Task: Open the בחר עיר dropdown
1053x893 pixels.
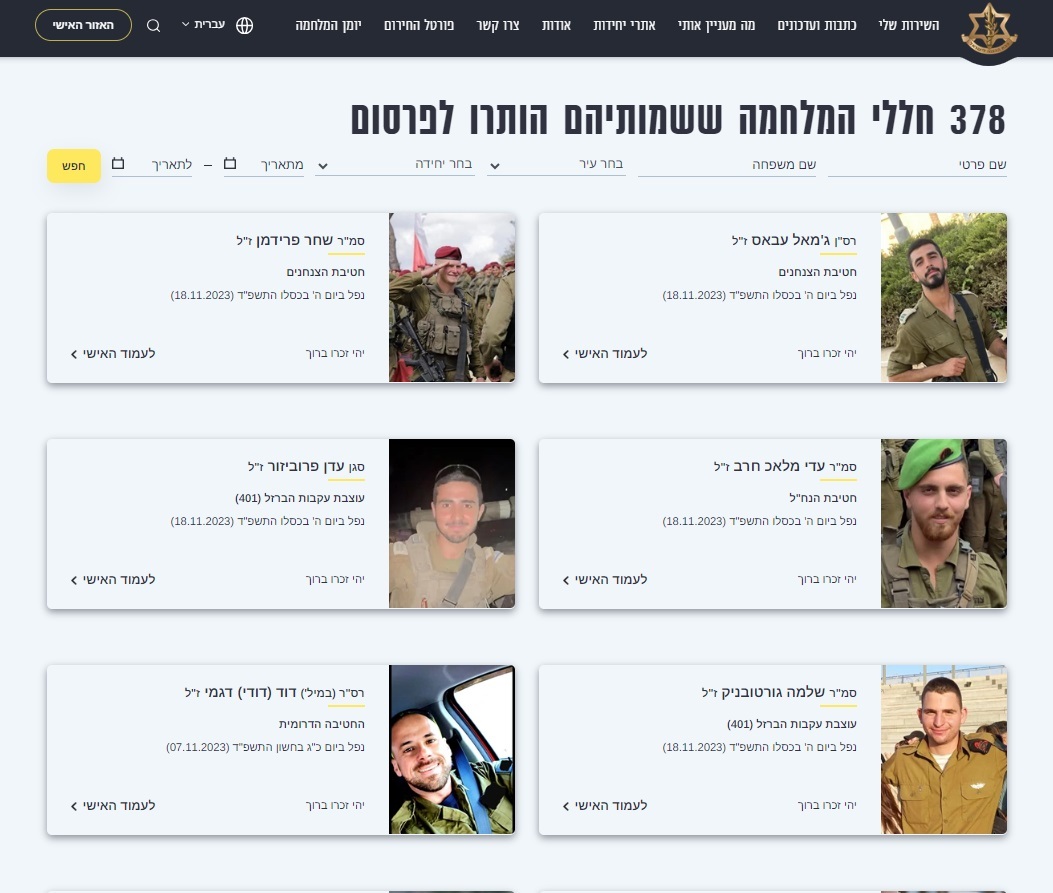Action: tap(557, 164)
